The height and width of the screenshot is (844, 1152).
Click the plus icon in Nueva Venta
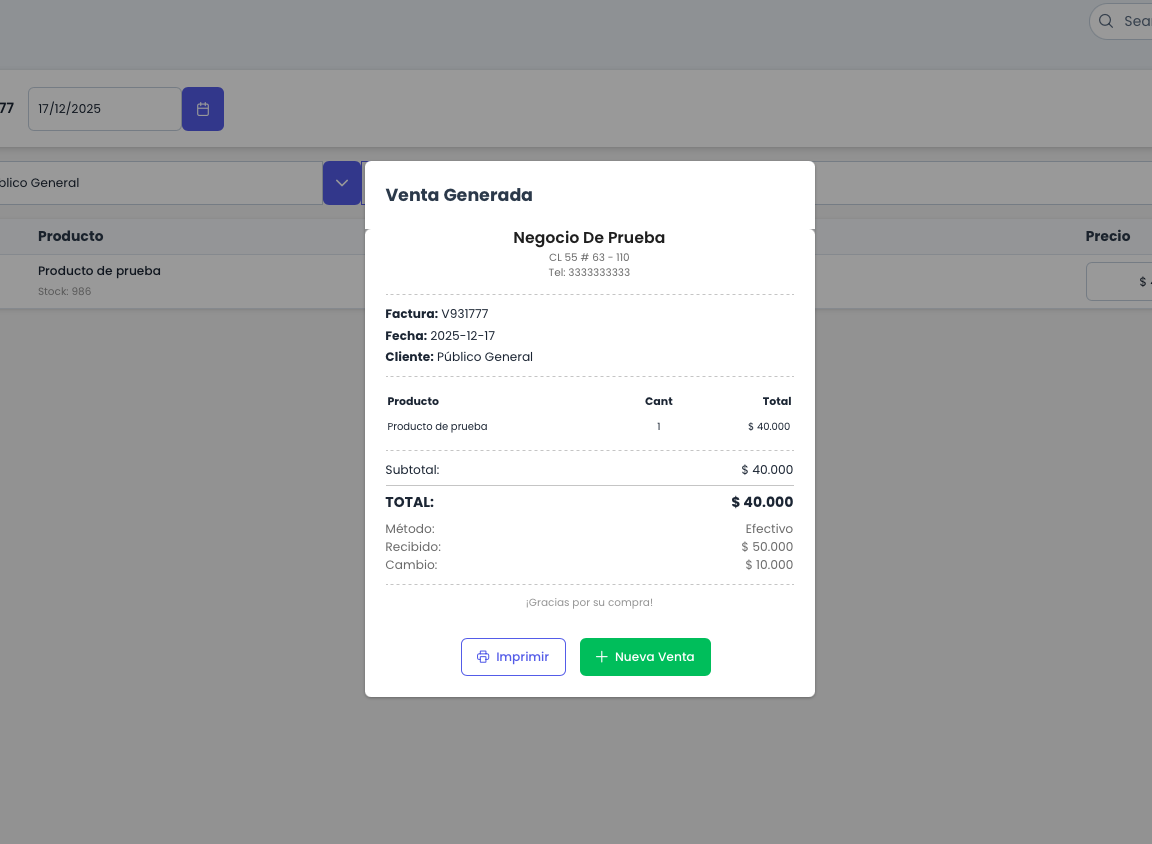601,657
